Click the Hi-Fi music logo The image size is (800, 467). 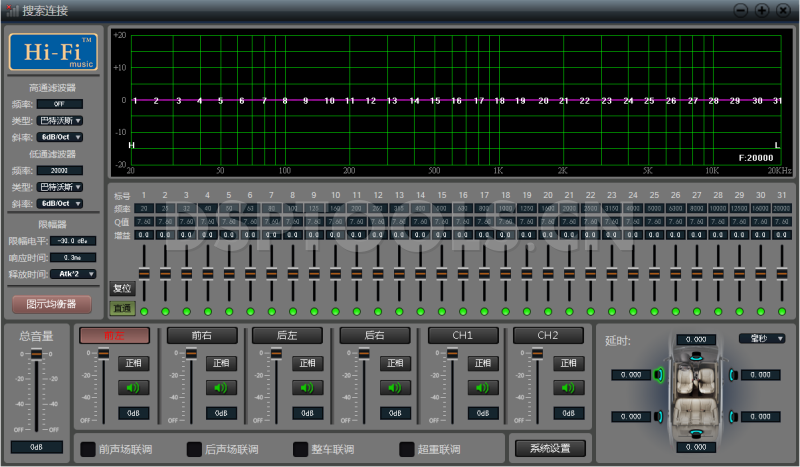point(53,52)
